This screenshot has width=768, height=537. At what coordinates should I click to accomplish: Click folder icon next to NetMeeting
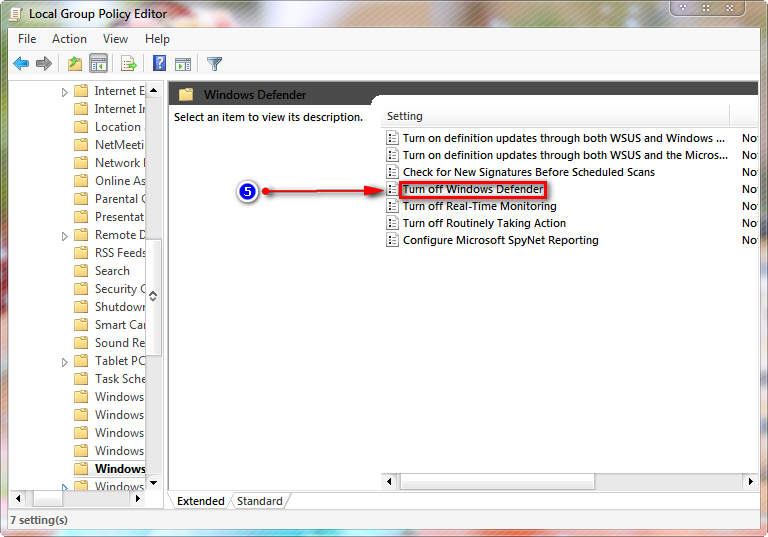pos(81,145)
